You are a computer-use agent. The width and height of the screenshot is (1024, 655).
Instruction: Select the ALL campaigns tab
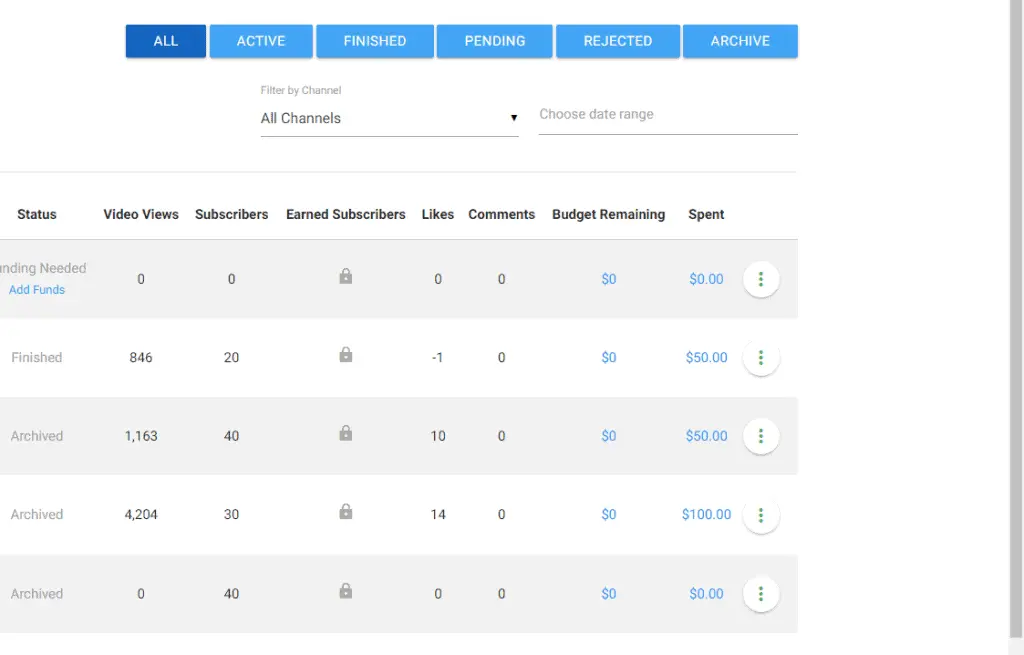166,41
